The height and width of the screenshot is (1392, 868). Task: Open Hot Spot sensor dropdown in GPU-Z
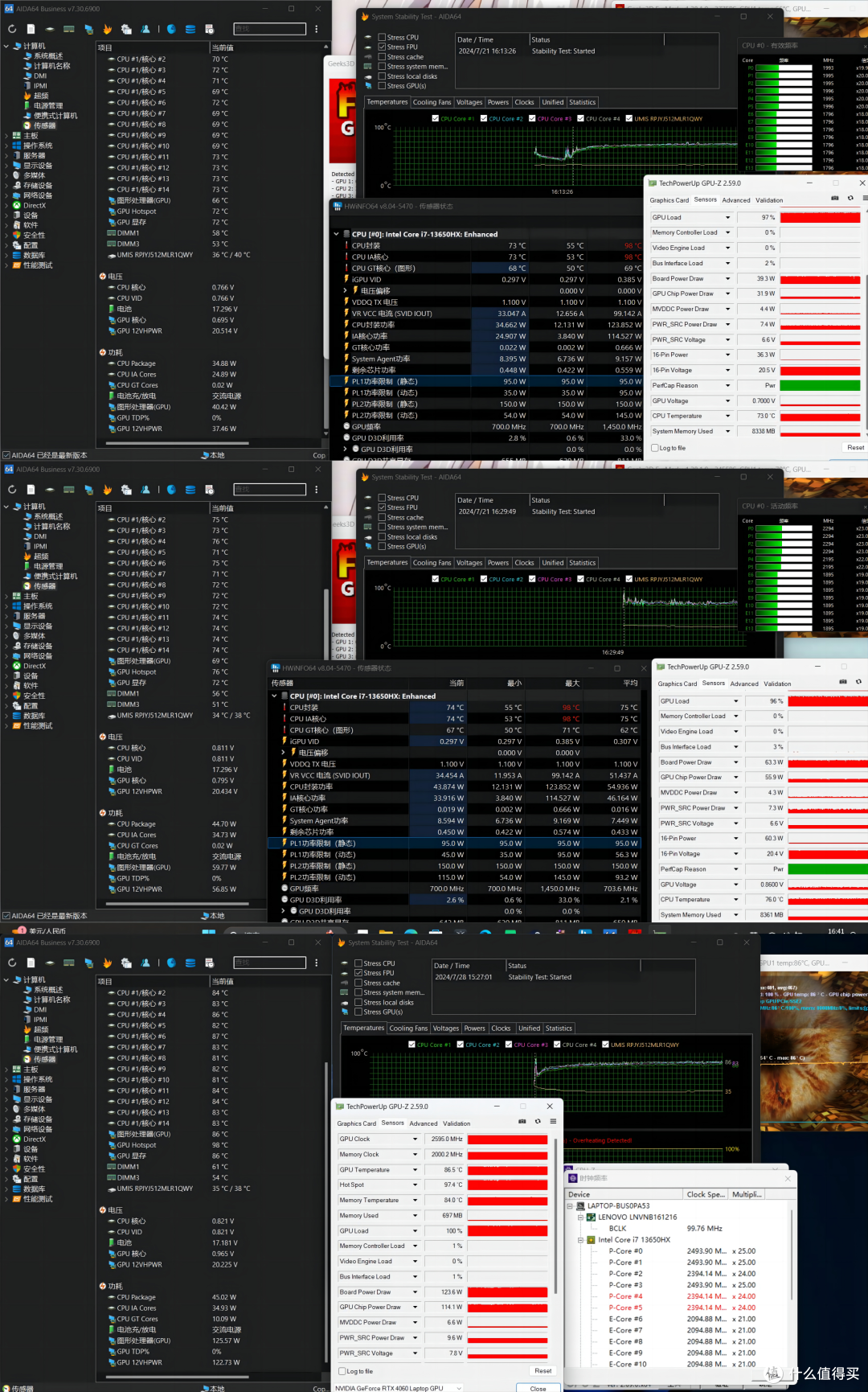416,1185
